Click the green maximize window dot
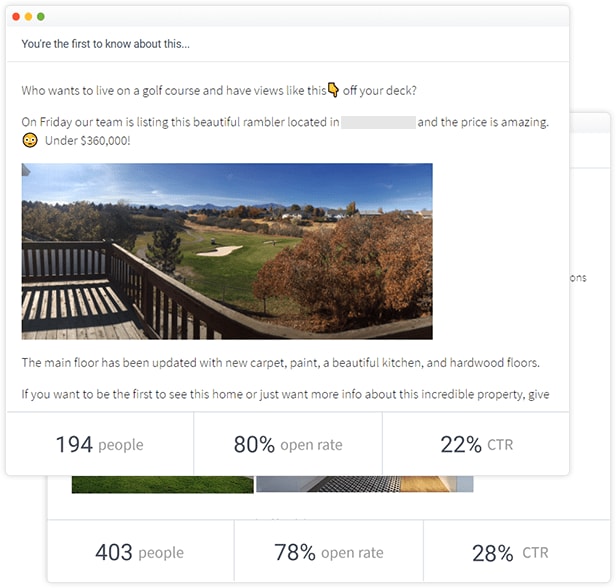This screenshot has width=616, height=588. coord(41,17)
